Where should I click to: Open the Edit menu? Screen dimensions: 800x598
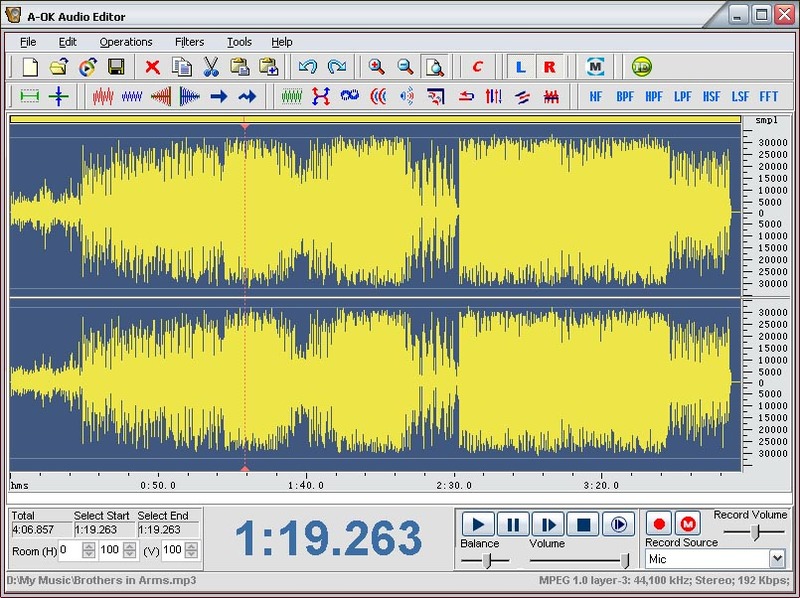67,42
